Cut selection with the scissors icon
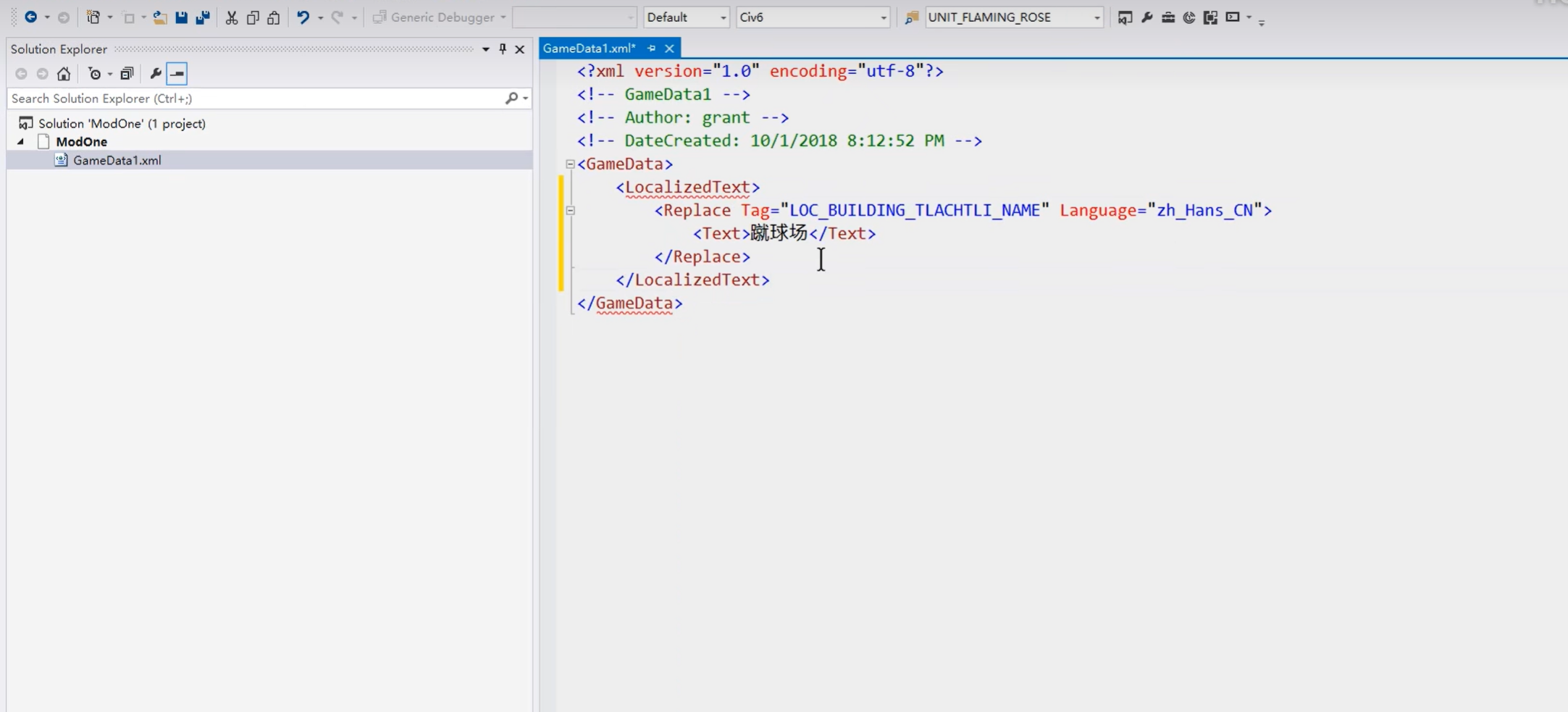Screen dimensions: 1568x712 232,17
